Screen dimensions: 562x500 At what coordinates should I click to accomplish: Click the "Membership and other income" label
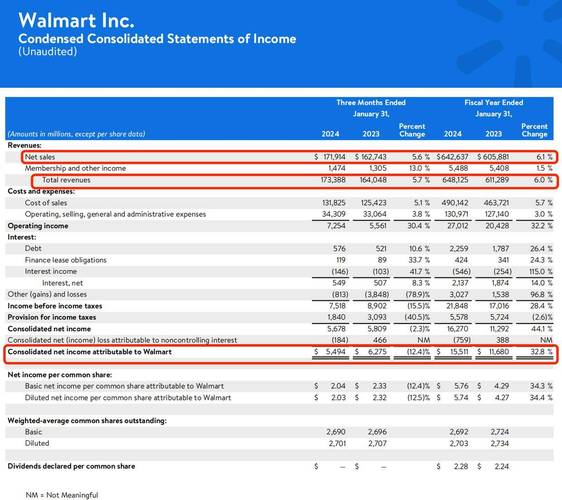pyautogui.click(x=75, y=168)
